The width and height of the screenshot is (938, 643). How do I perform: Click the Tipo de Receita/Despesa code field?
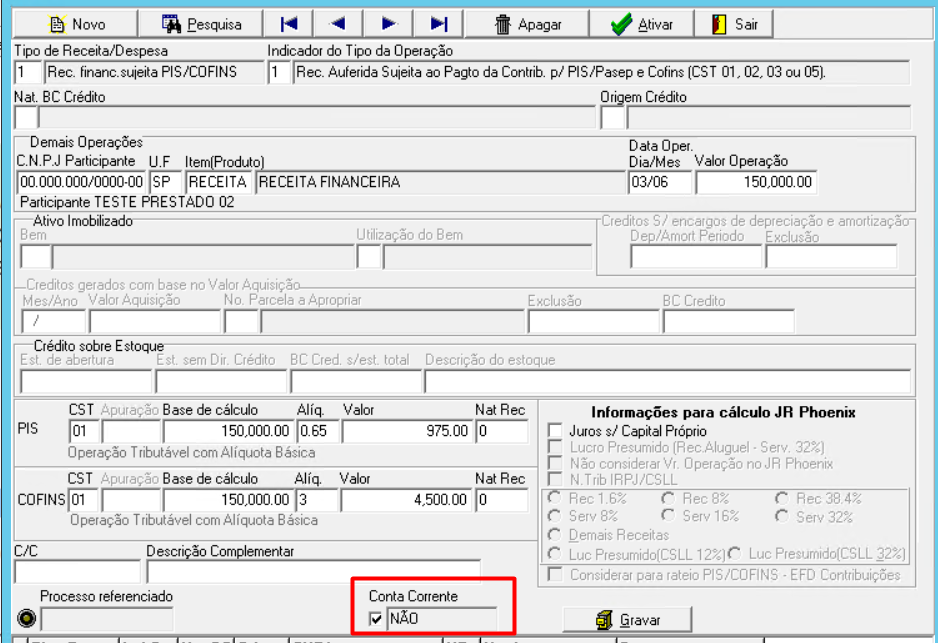point(28,72)
